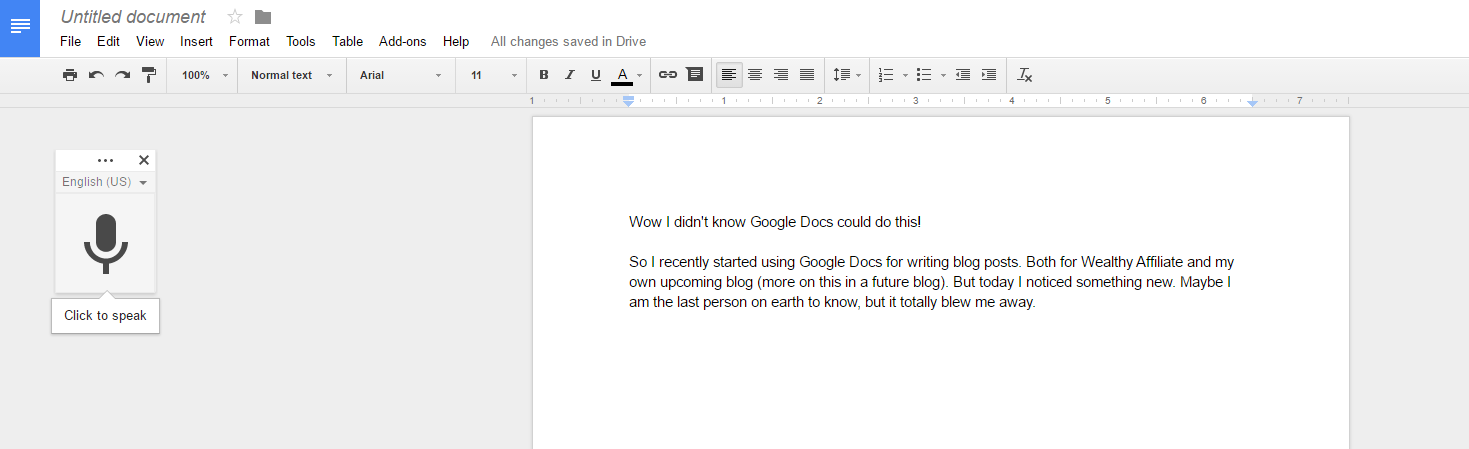
Task: Add a comment with the comment icon
Action: click(x=694, y=75)
